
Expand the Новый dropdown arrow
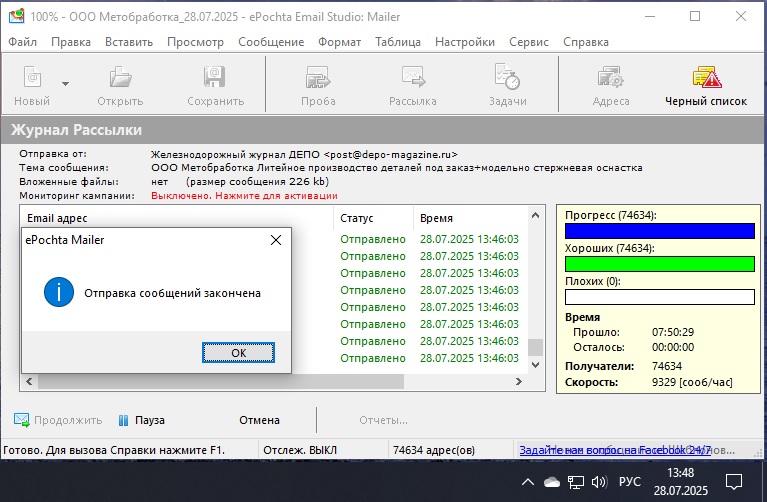pos(65,84)
